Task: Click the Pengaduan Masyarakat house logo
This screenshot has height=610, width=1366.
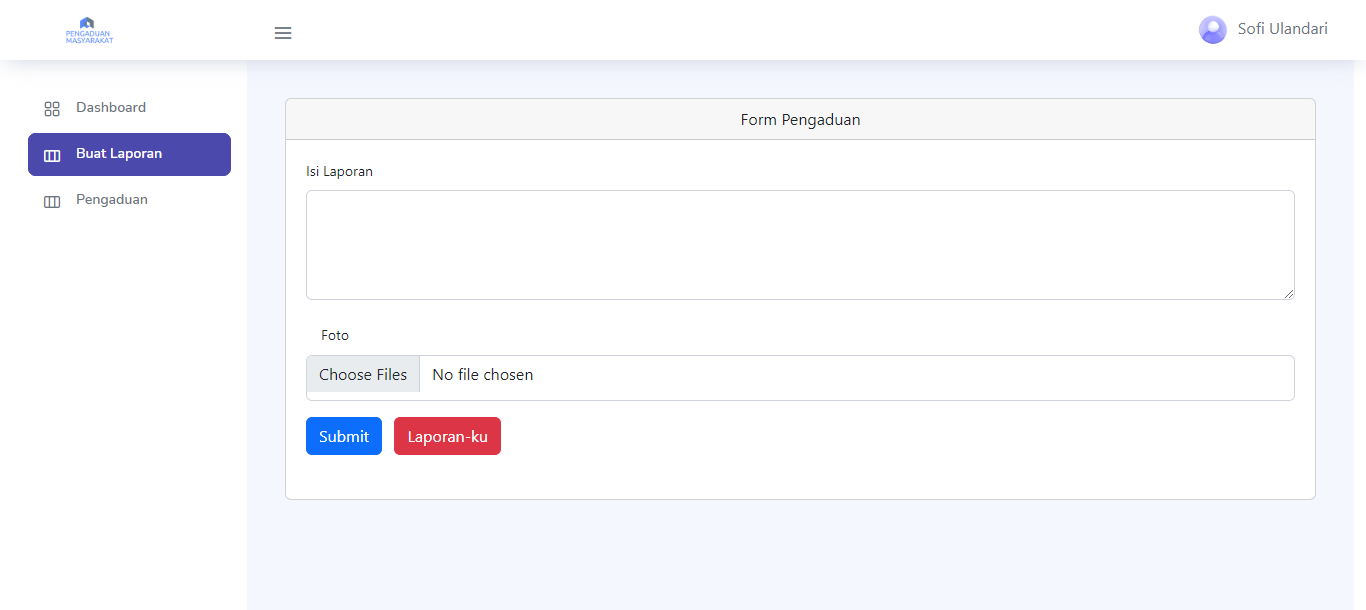Action: [x=87, y=22]
